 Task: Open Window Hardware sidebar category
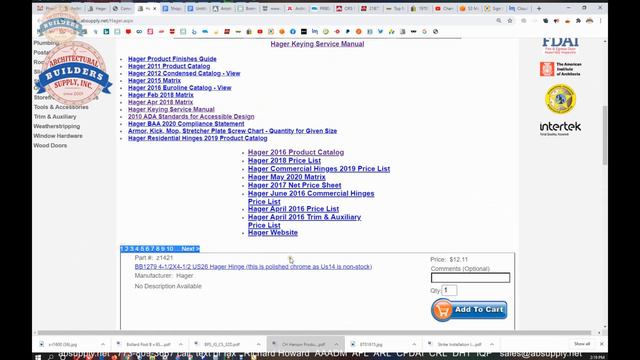tap(58, 136)
